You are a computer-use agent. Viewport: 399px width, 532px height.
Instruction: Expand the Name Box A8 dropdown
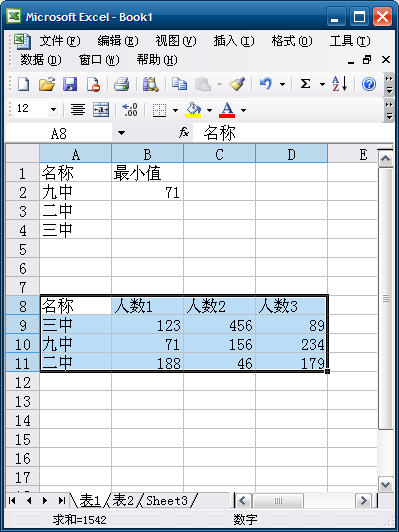[121, 133]
